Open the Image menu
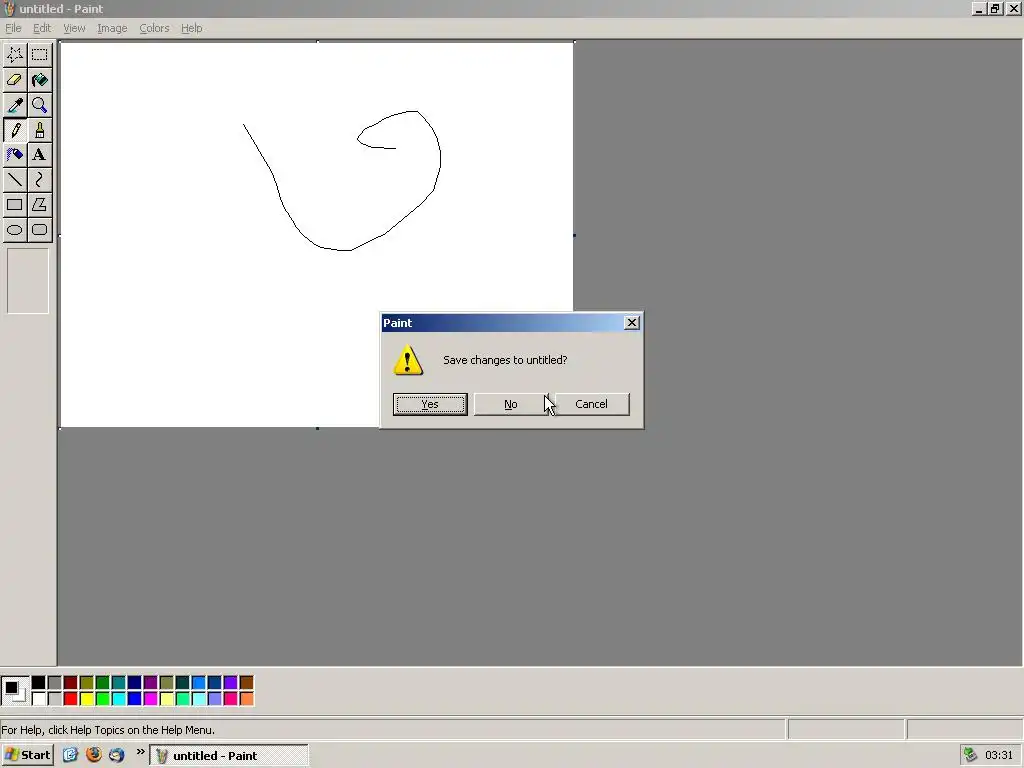 pyautogui.click(x=112, y=28)
